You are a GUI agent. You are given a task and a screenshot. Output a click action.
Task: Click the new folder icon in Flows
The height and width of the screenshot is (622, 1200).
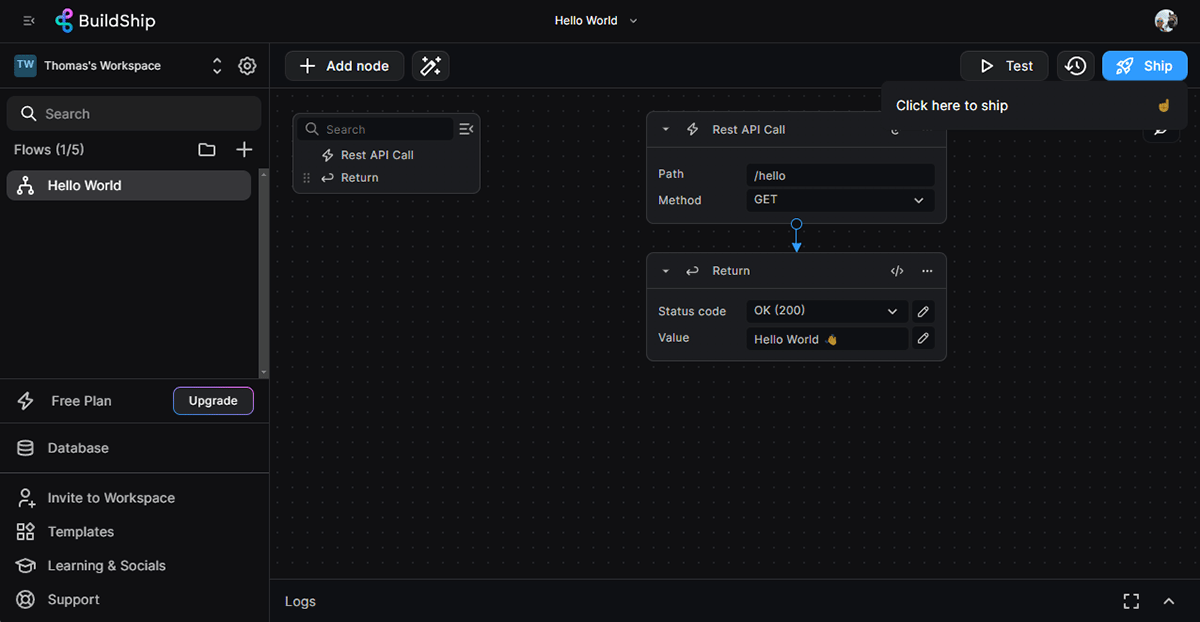click(207, 150)
